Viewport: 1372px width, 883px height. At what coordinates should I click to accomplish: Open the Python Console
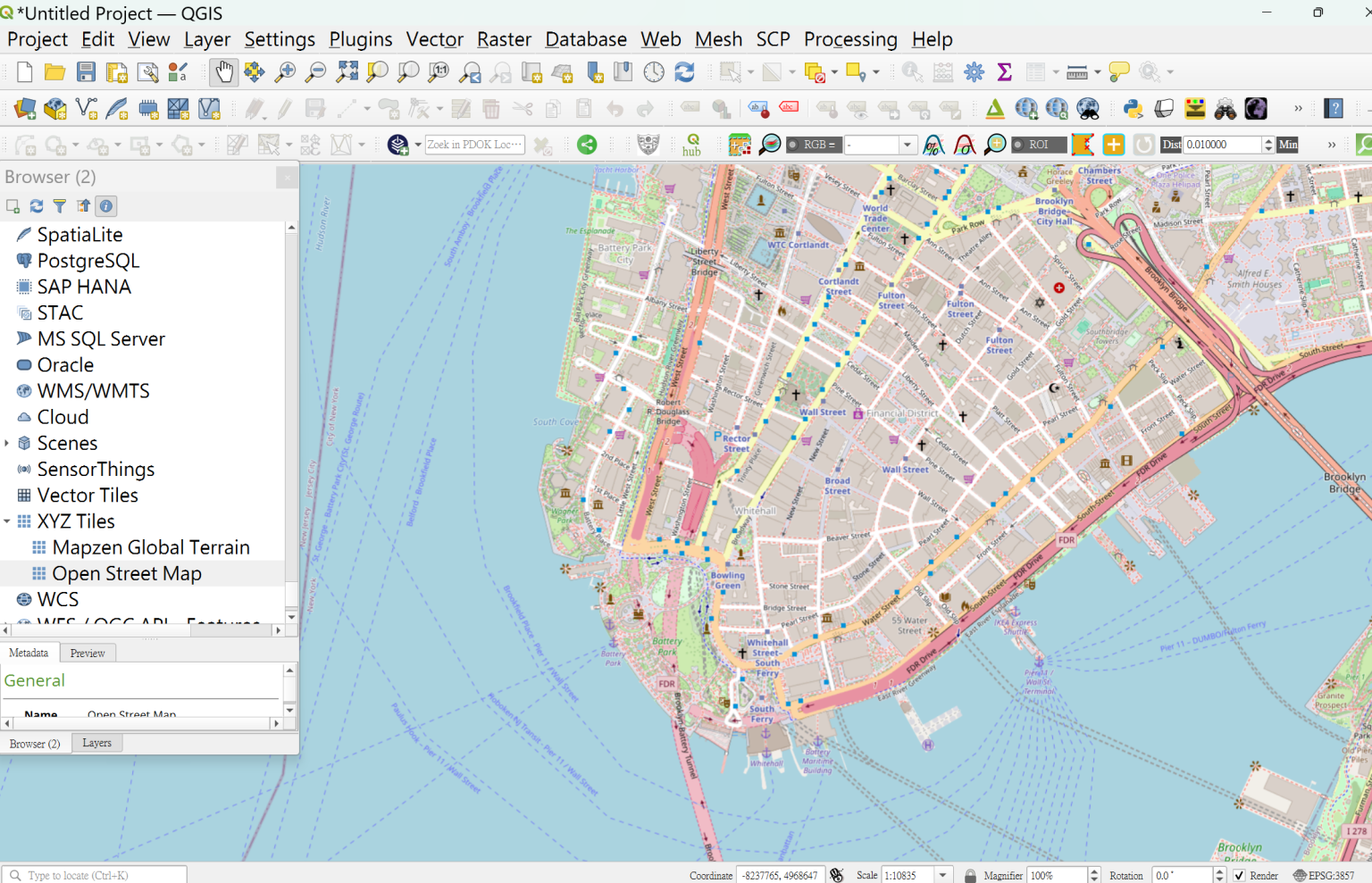1133,108
